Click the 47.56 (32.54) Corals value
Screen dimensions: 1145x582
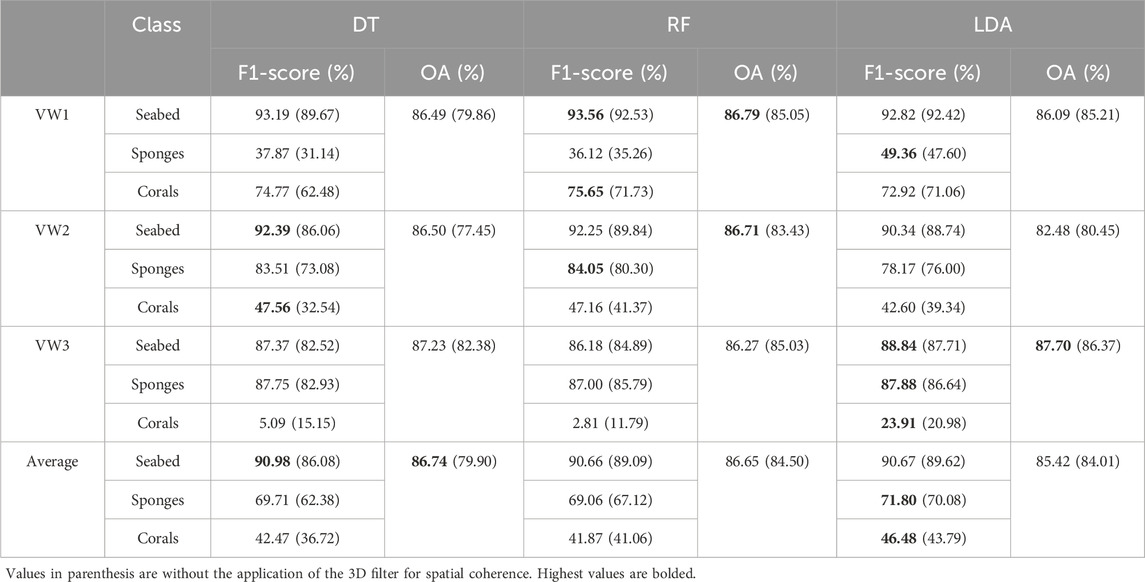298,307
